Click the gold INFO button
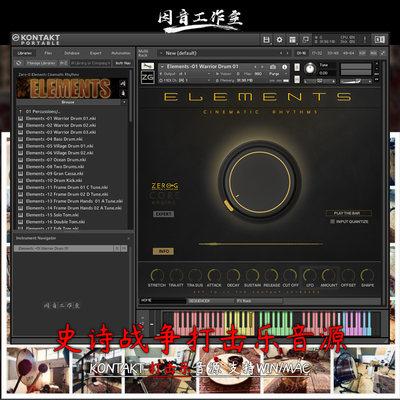The width and height of the screenshot is (400, 400). (x=163, y=251)
